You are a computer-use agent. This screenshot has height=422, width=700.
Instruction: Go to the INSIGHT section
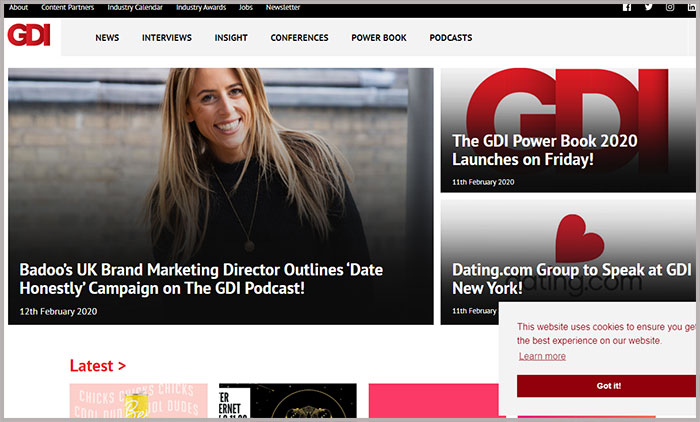coord(231,38)
